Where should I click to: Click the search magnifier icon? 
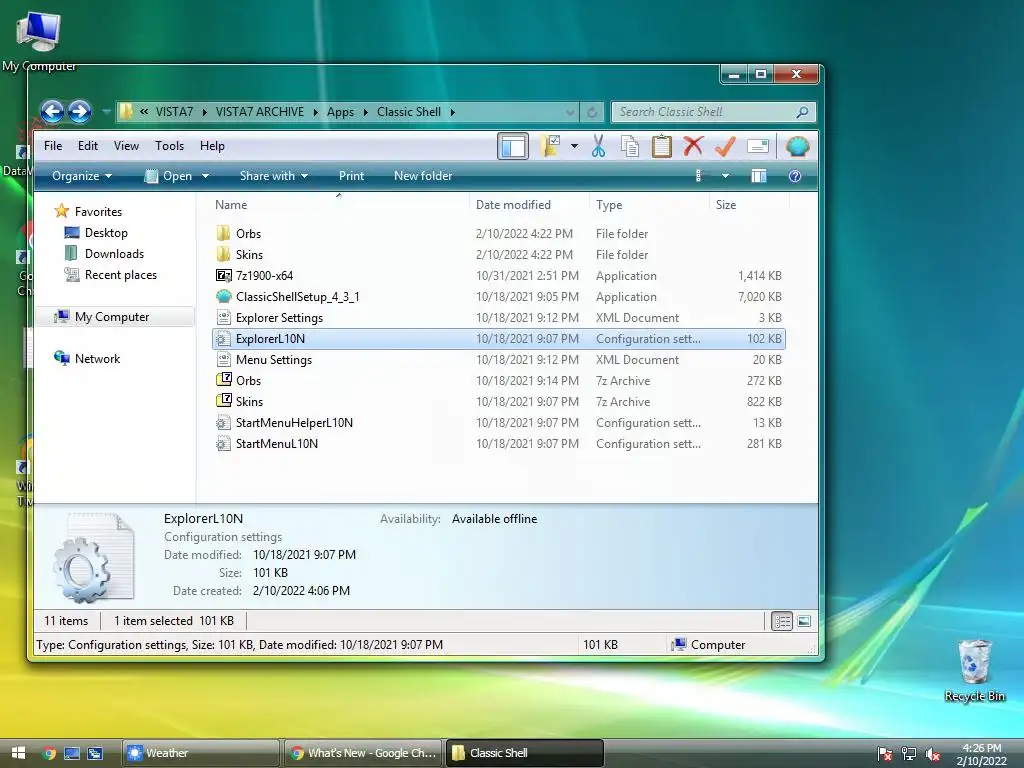point(802,112)
